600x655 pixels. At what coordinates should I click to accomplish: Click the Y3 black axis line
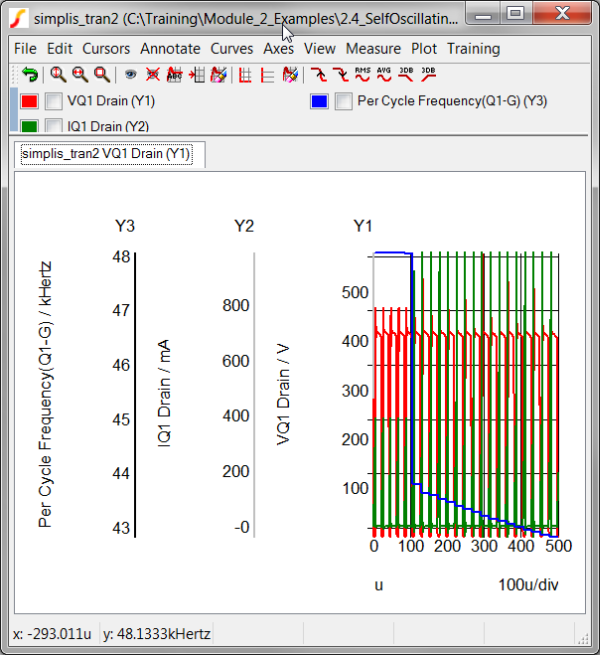pos(135,395)
